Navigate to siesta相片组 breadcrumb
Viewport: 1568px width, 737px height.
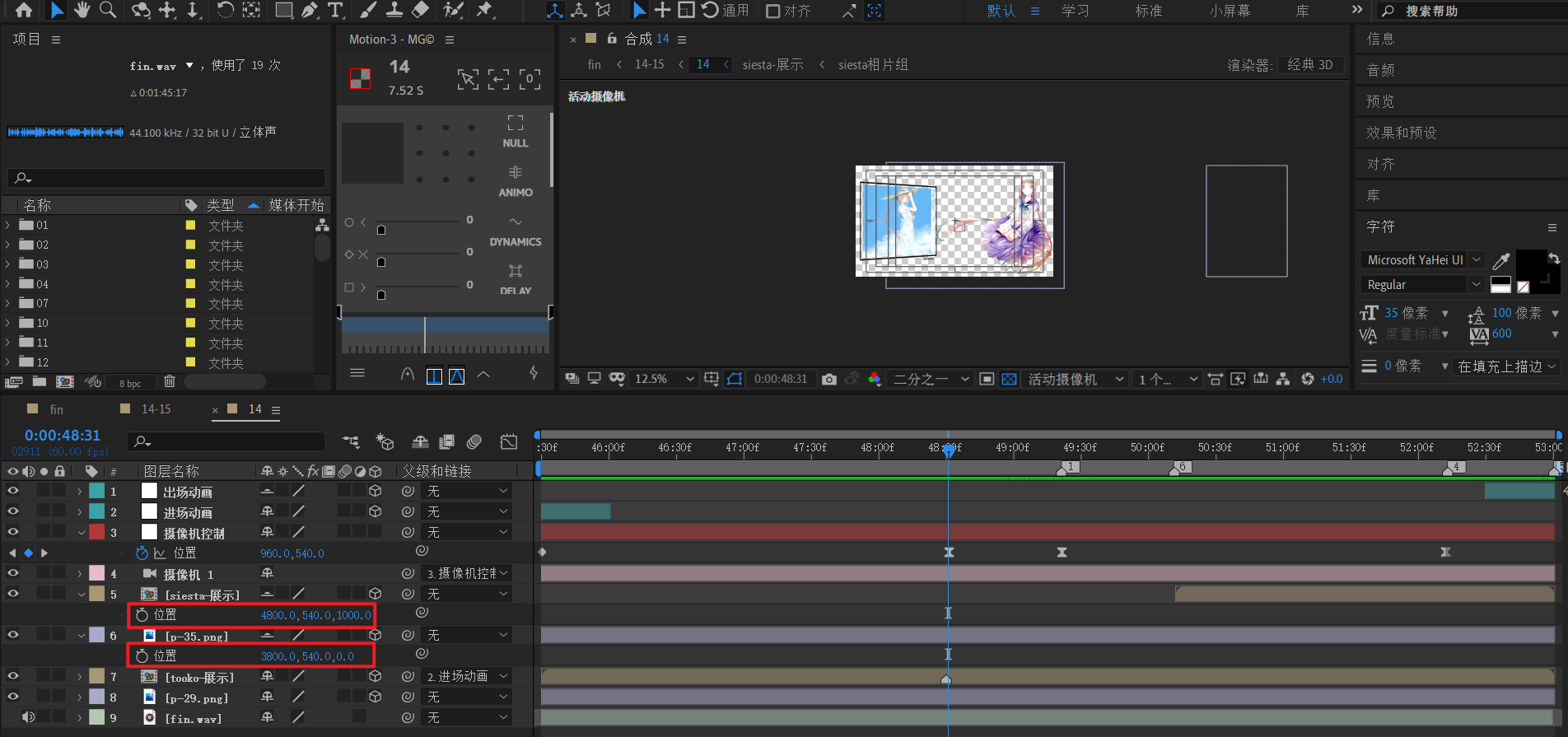coord(873,64)
